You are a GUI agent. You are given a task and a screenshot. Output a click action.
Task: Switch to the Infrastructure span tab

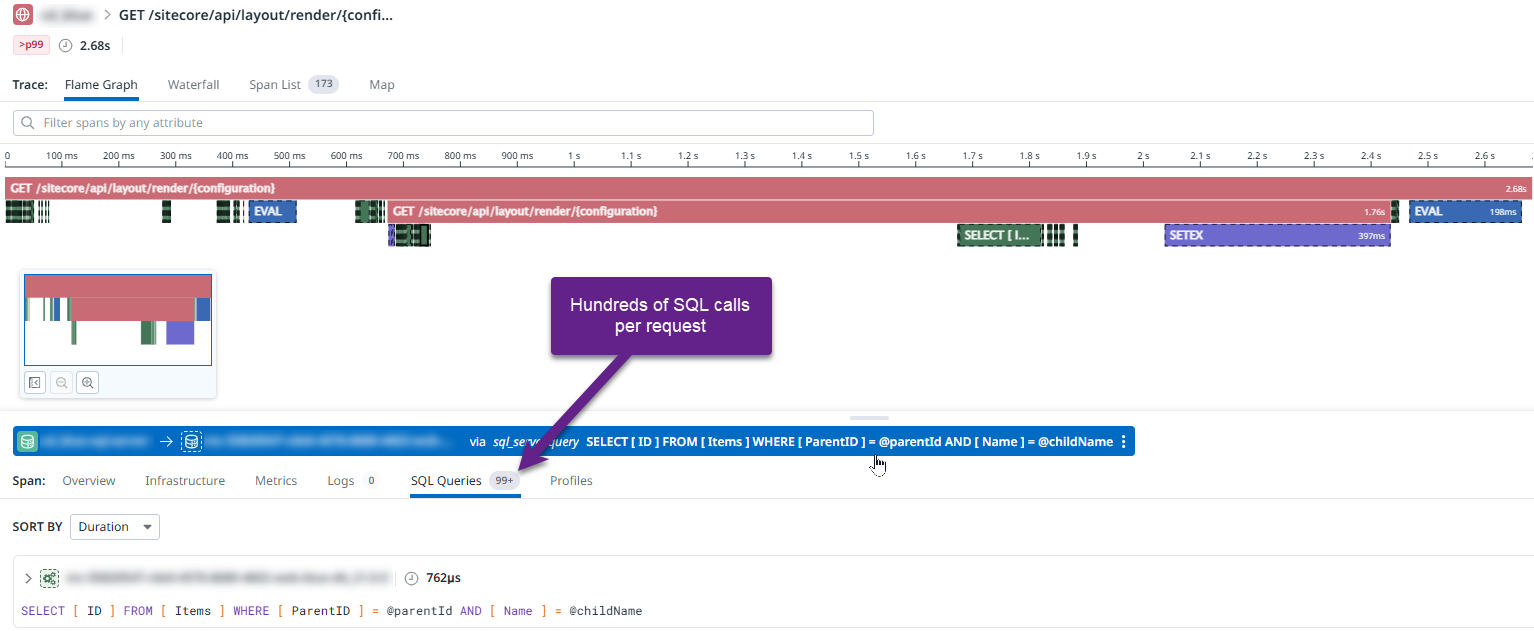click(x=184, y=481)
